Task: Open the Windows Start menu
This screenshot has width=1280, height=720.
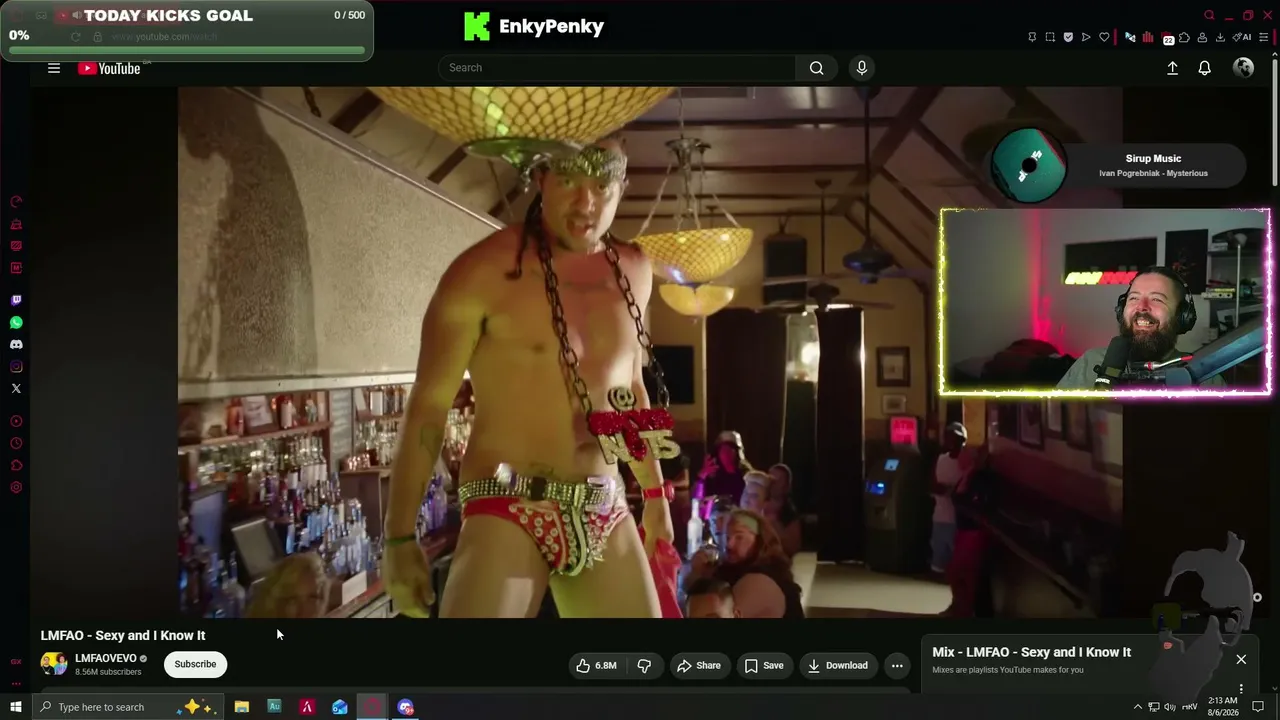Action: (16, 707)
